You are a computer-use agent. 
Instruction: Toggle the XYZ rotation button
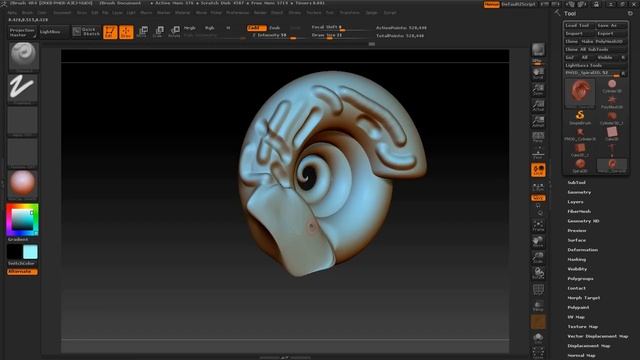click(x=538, y=198)
